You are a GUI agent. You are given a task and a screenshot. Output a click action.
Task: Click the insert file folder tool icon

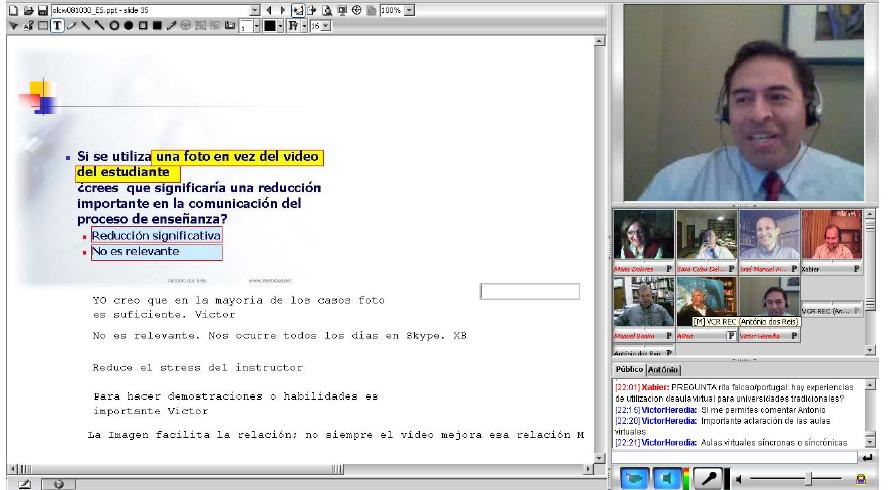(x=230, y=26)
